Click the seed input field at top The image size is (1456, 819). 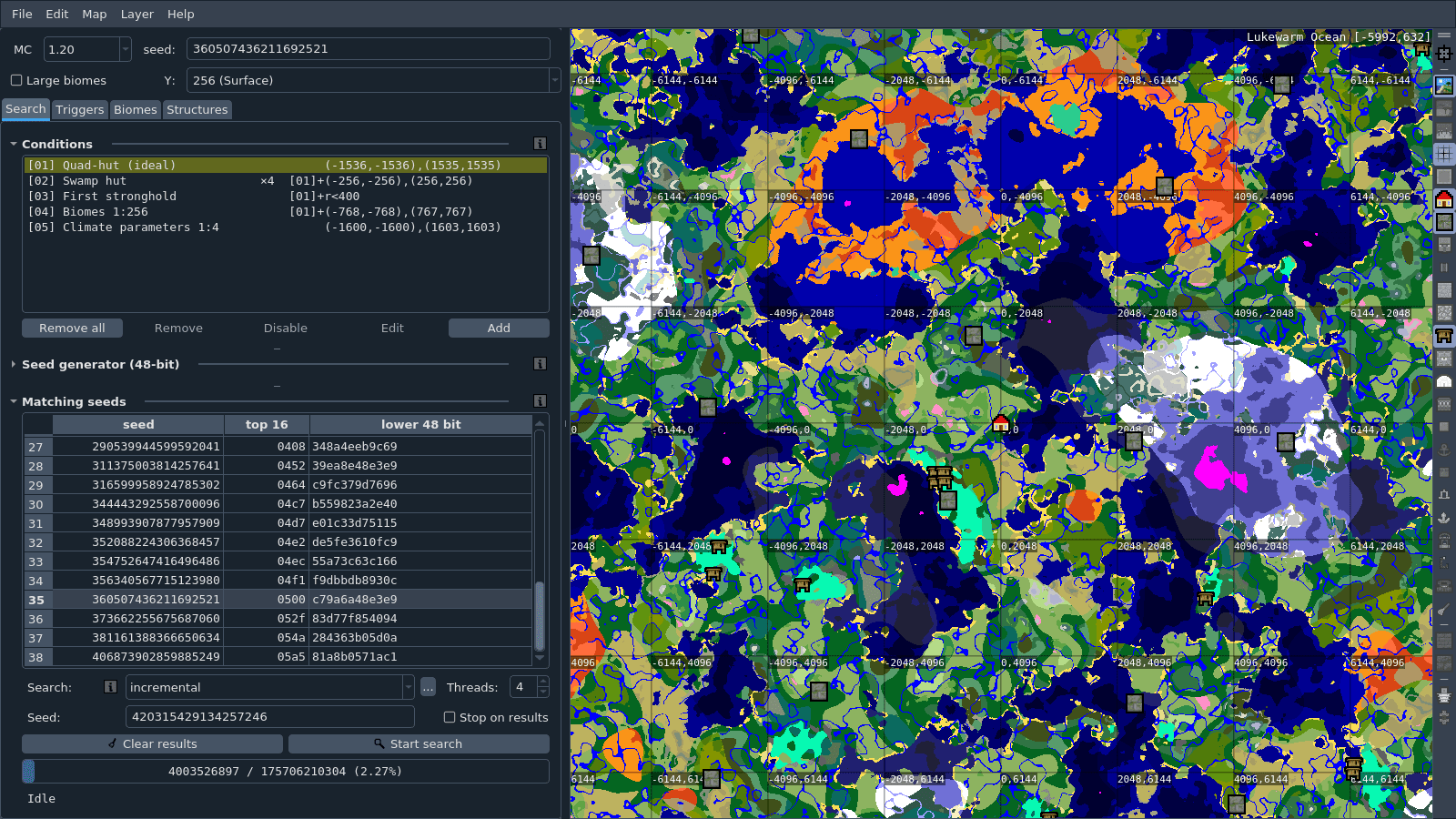pyautogui.click(x=369, y=49)
